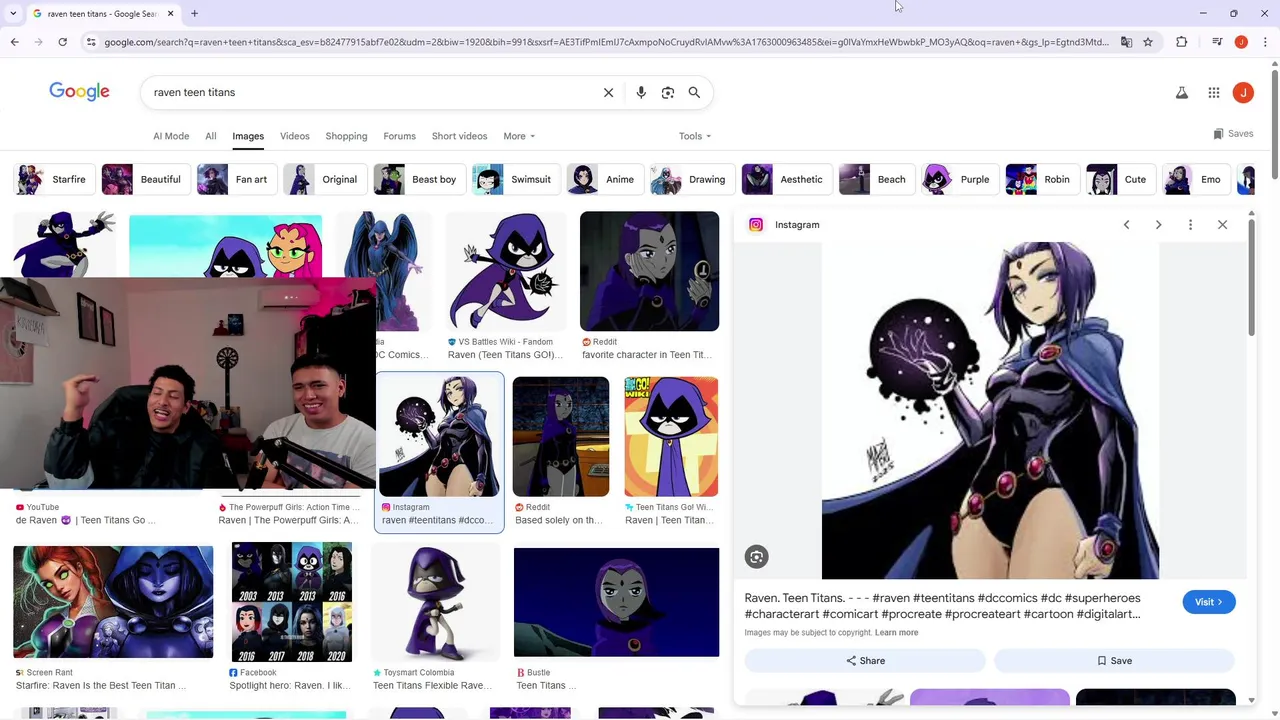Image resolution: width=1280 pixels, height=720 pixels.
Task: Expand the More search filters dropdown
Action: pos(519,136)
